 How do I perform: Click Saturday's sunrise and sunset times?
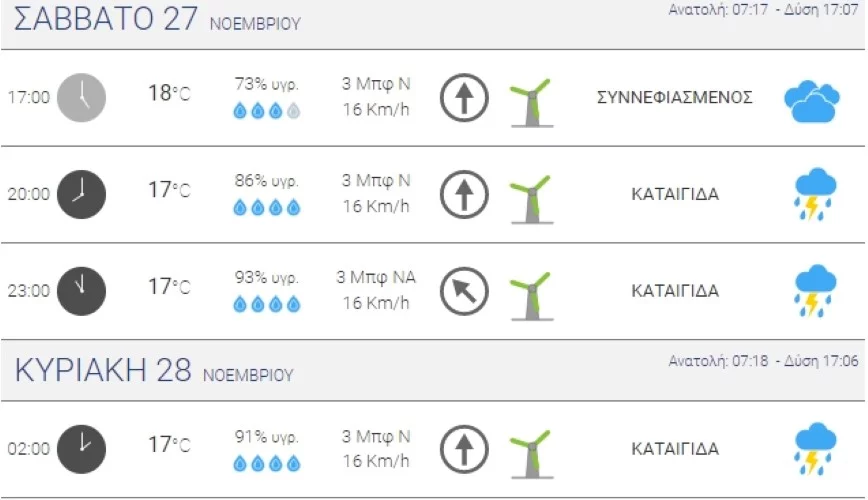pyautogui.click(x=762, y=10)
